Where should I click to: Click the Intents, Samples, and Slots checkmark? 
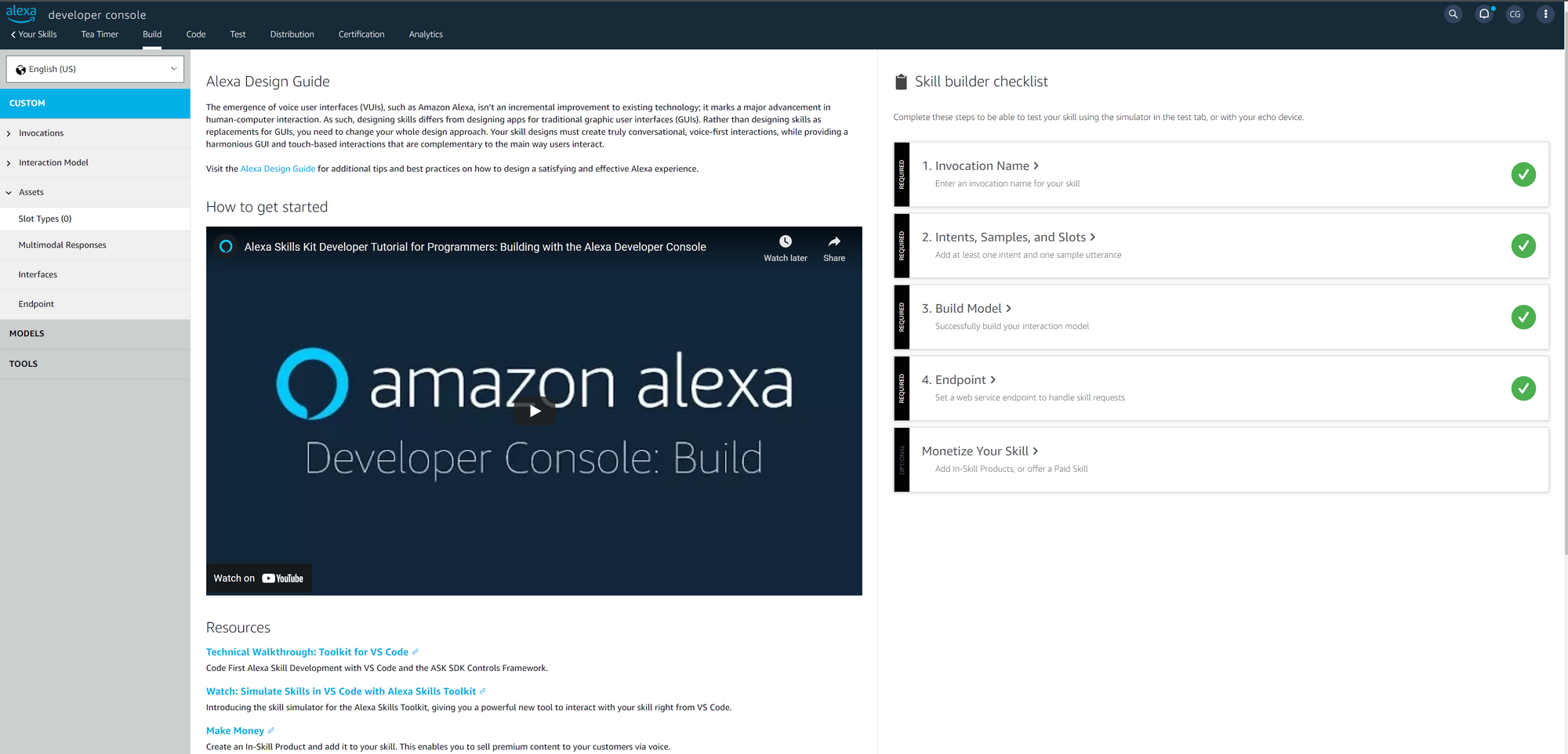(1523, 245)
